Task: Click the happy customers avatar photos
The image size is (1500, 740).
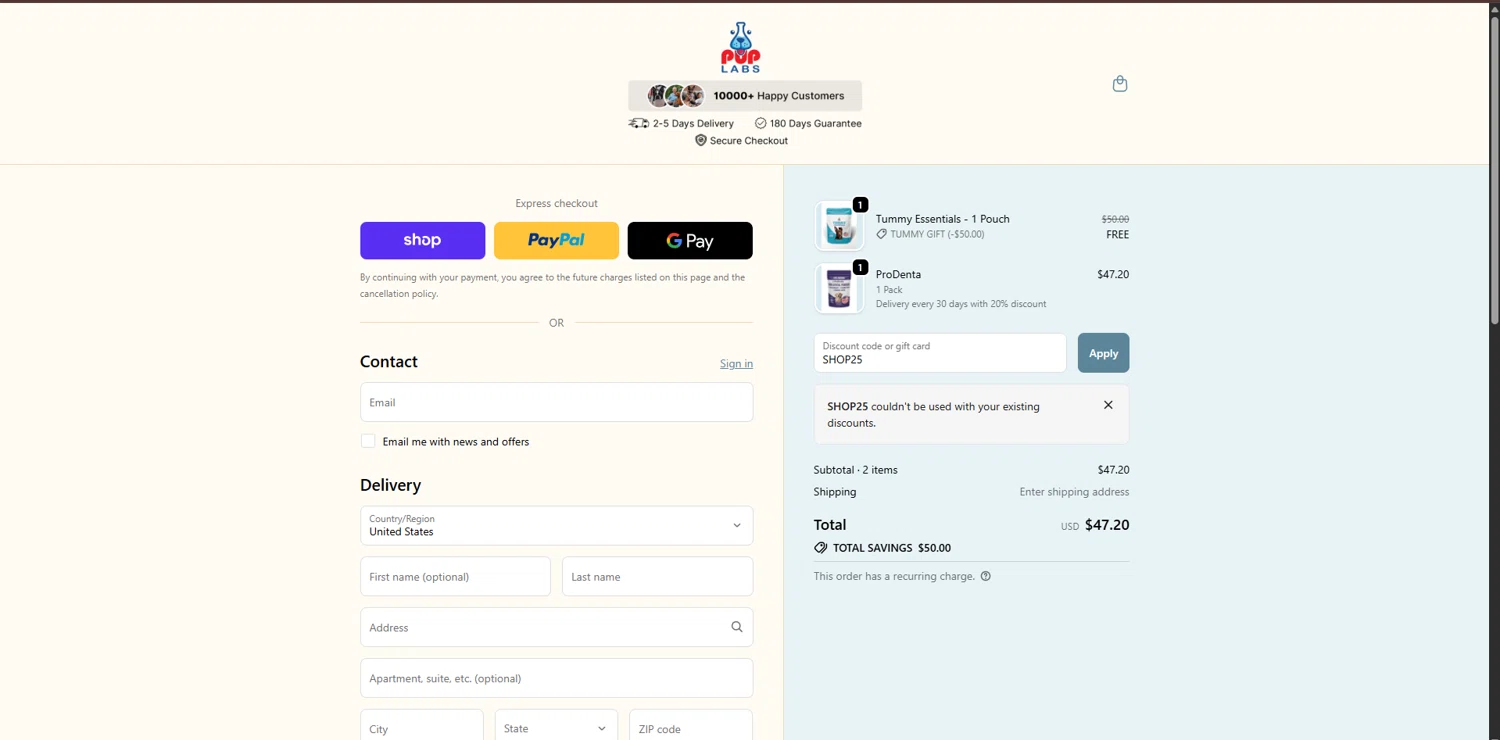Action: pos(676,96)
